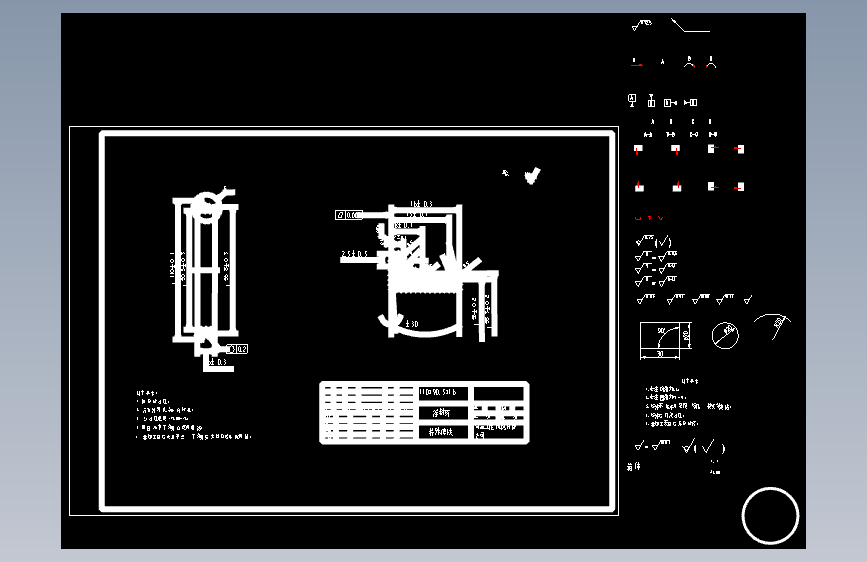The width and height of the screenshot is (867, 562).
Task: Select the large white circle in the corner
Action: [770, 516]
